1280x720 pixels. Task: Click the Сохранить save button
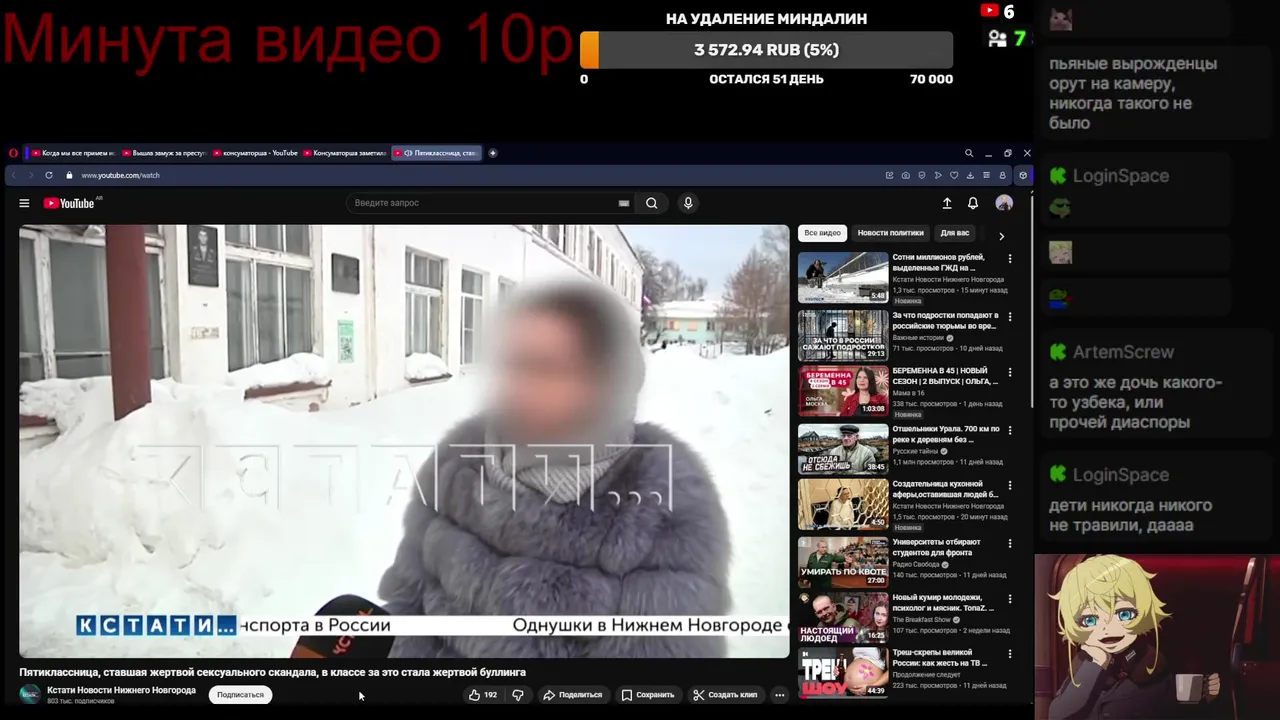tap(648, 695)
